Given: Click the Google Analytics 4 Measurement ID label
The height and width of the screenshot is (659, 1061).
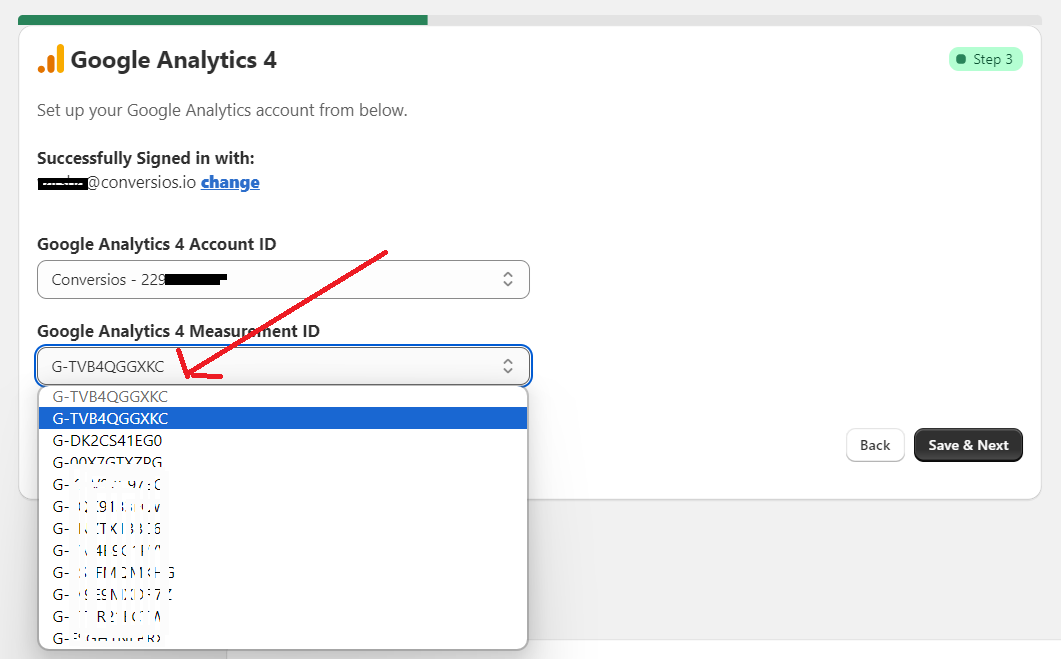Looking at the screenshot, I should pyautogui.click(x=178, y=331).
